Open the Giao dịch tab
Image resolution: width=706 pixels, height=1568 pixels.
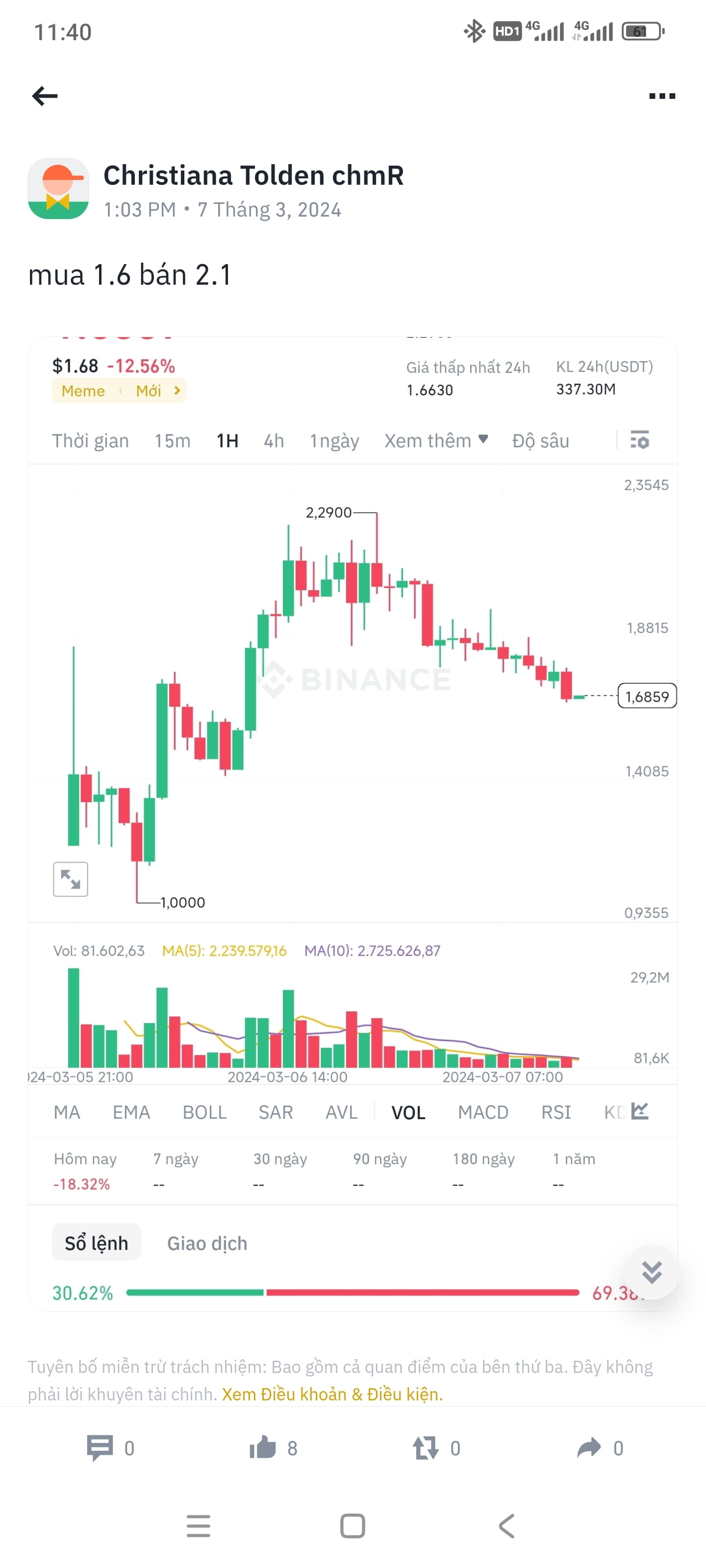[206, 1243]
